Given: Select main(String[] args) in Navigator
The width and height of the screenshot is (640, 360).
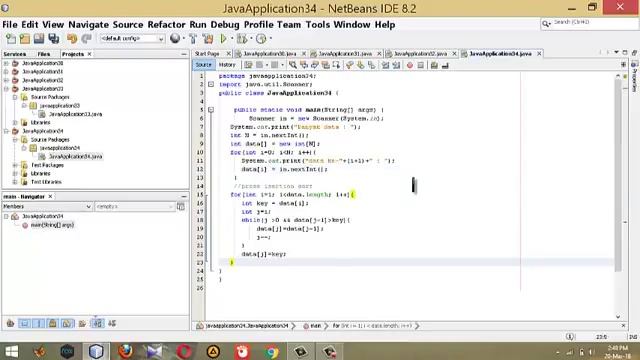Looking at the screenshot, I should (52, 225).
